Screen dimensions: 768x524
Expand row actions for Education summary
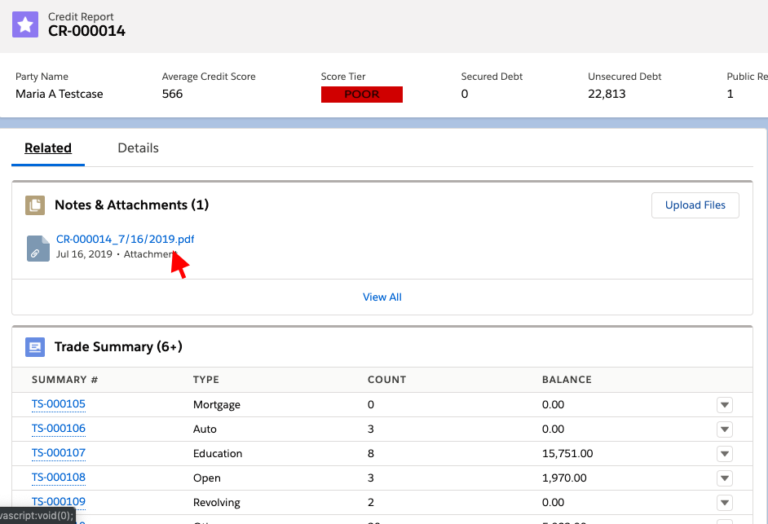(724, 454)
